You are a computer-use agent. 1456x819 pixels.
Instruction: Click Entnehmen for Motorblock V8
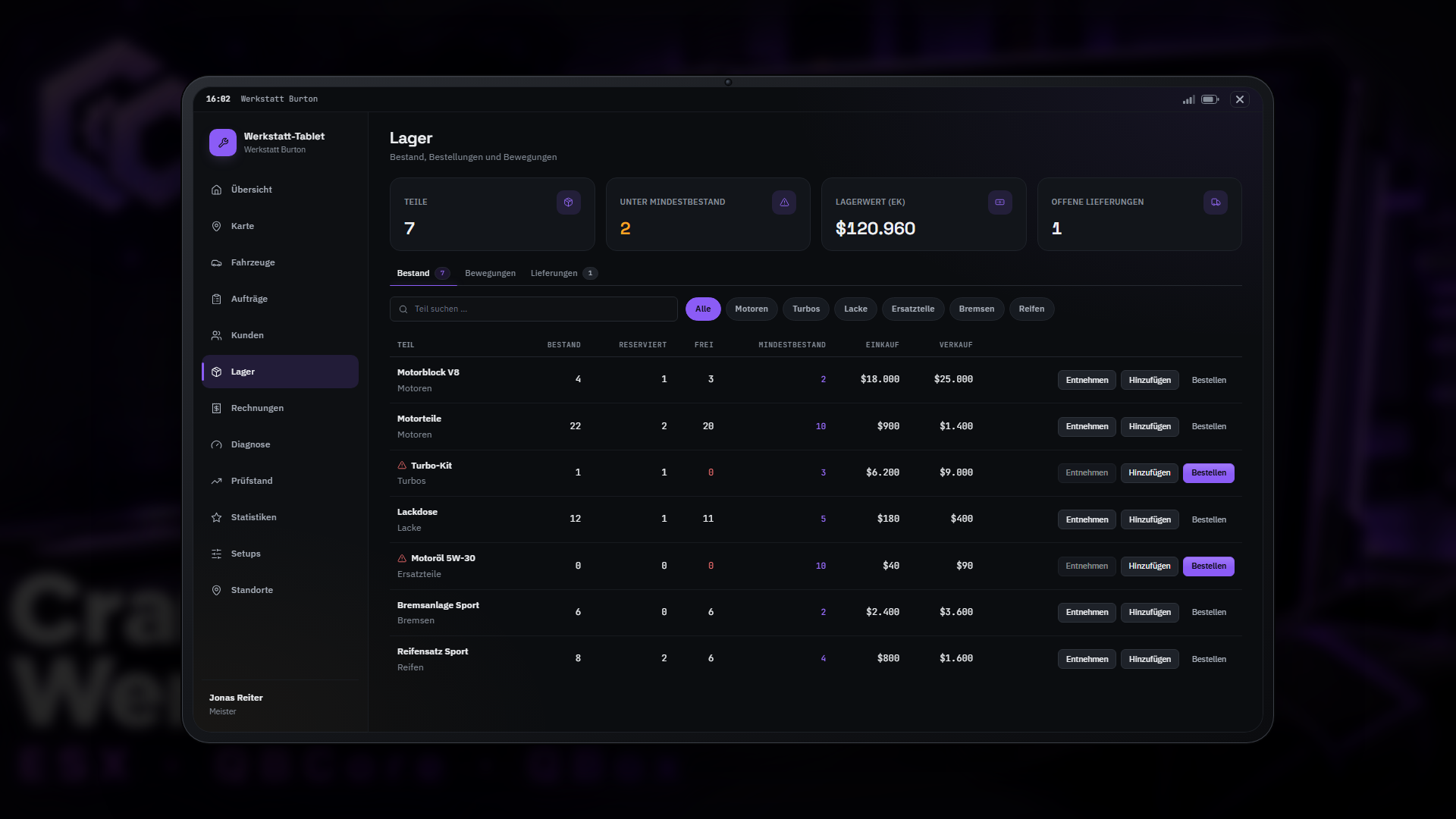tap(1087, 380)
